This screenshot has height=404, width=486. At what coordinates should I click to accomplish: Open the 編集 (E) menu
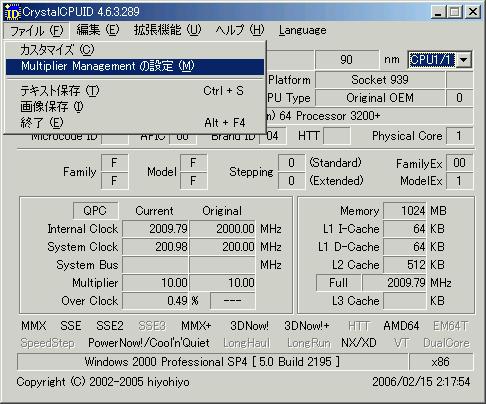98,30
